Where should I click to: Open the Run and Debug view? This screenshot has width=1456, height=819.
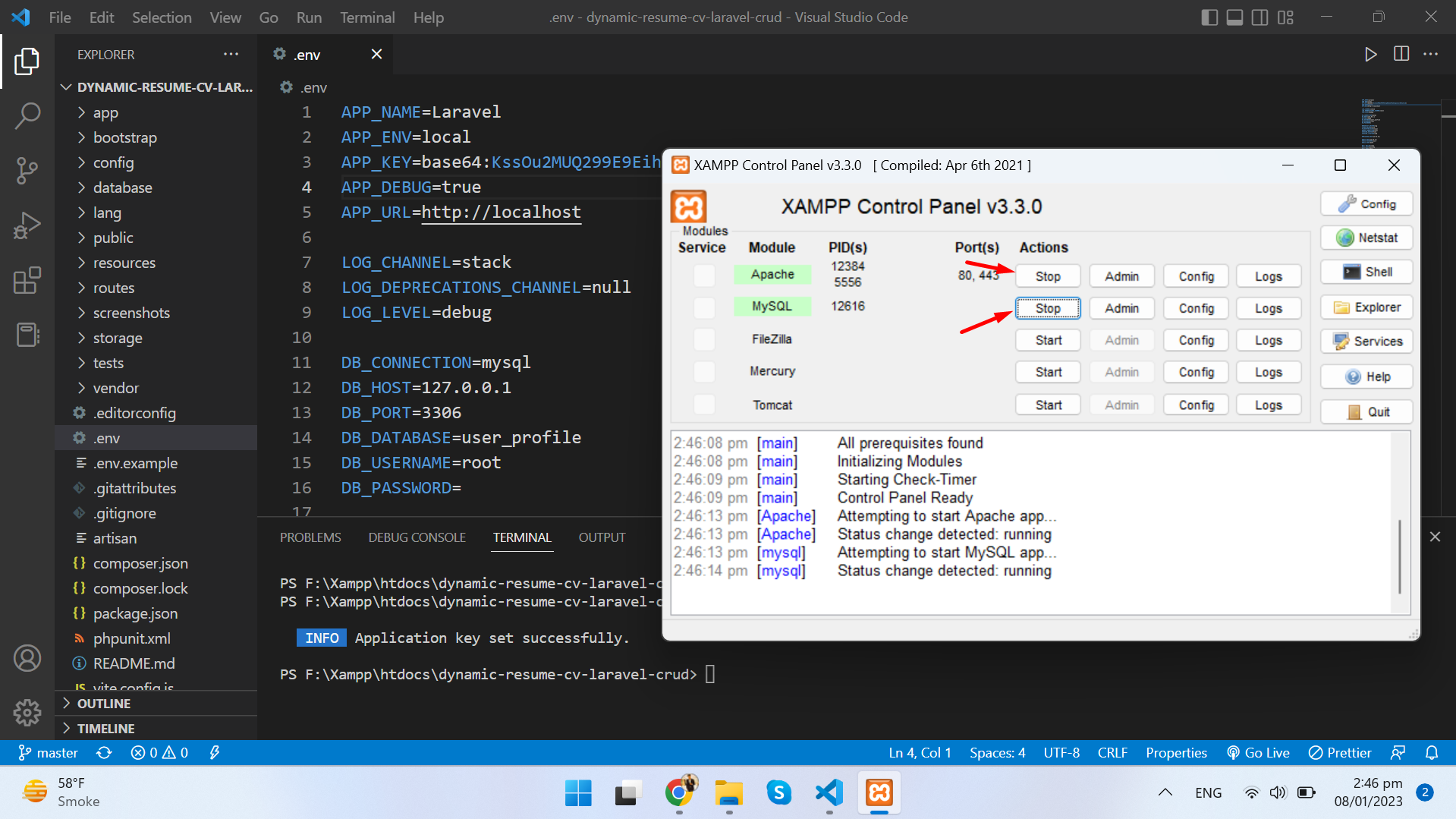click(x=27, y=225)
